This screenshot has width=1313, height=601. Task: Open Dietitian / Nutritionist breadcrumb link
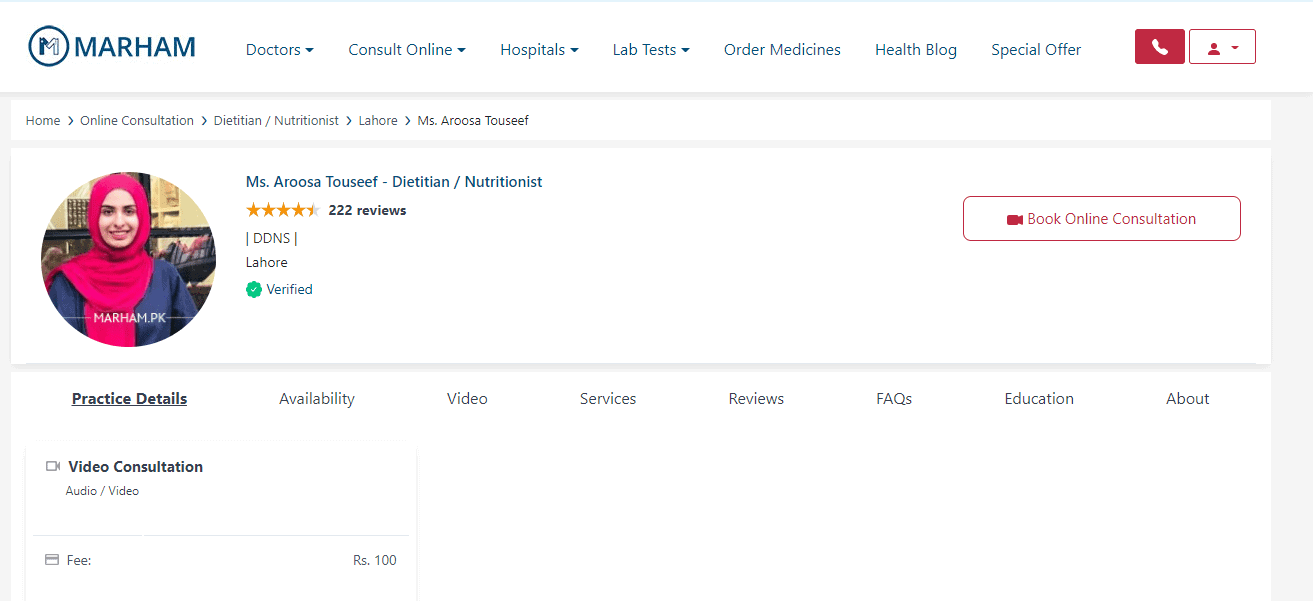click(x=276, y=120)
